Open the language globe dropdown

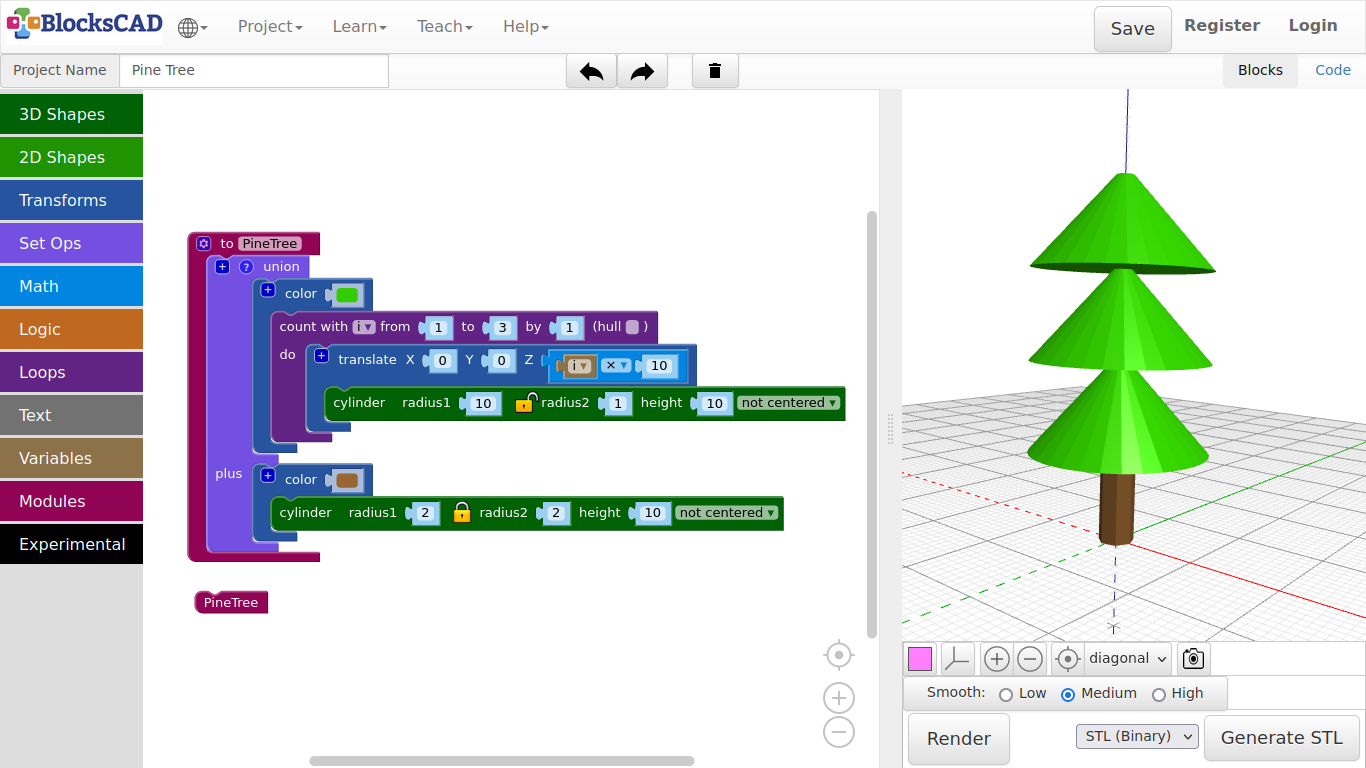coord(192,27)
